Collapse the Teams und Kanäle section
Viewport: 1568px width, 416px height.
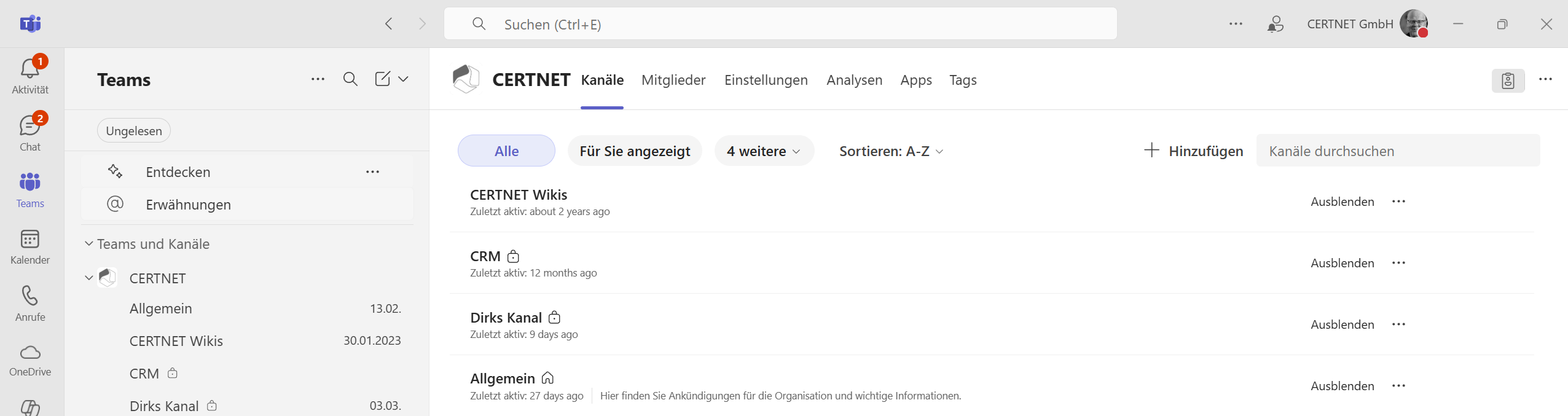pos(89,244)
